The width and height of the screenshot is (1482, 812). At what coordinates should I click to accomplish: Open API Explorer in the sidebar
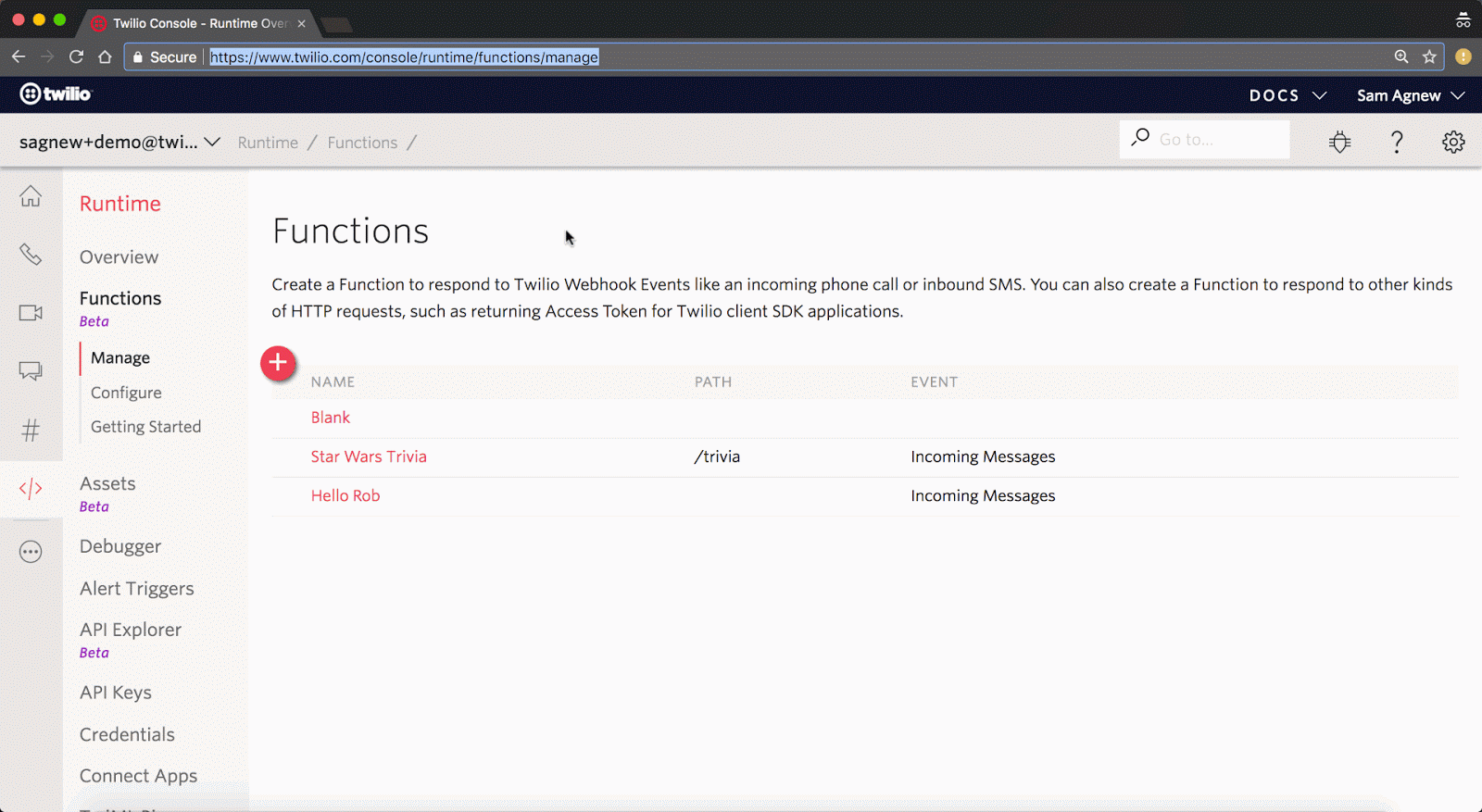click(x=131, y=630)
